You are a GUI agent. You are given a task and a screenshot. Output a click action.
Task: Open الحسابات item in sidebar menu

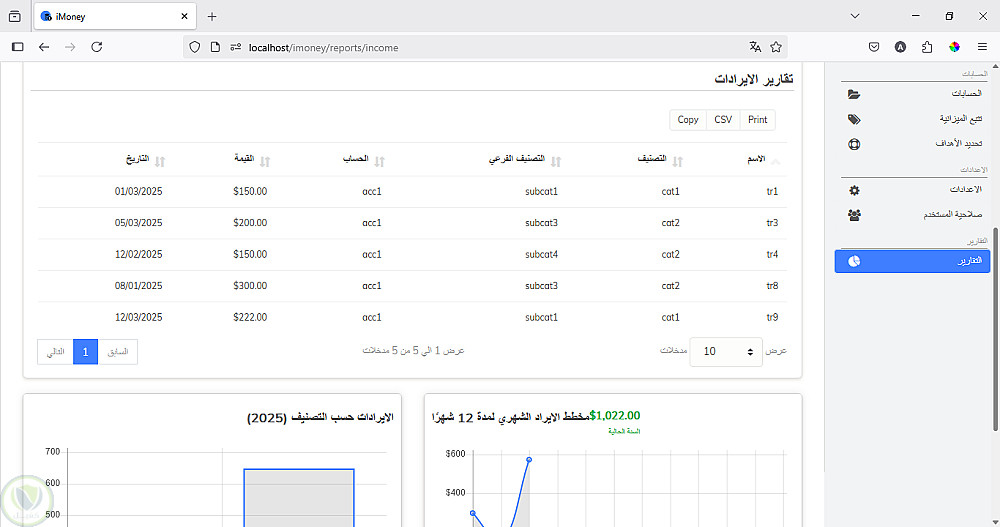coord(913,94)
